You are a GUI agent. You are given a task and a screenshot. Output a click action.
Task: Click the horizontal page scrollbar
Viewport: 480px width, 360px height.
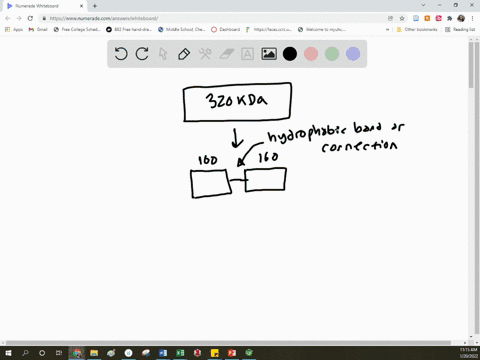[x=228, y=343]
